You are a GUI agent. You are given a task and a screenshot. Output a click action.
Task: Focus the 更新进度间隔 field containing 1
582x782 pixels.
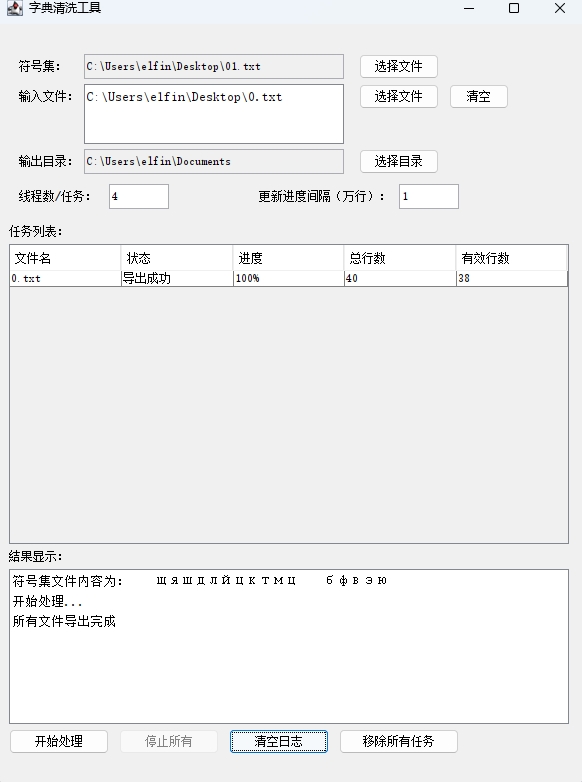428,196
